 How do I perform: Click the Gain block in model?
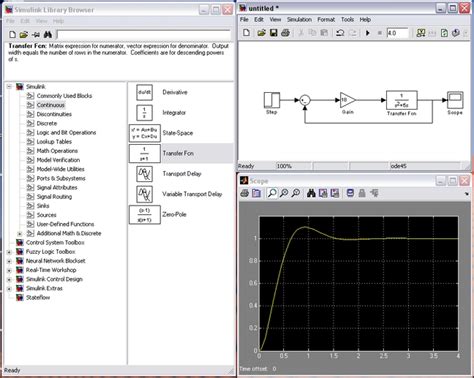coord(347,100)
